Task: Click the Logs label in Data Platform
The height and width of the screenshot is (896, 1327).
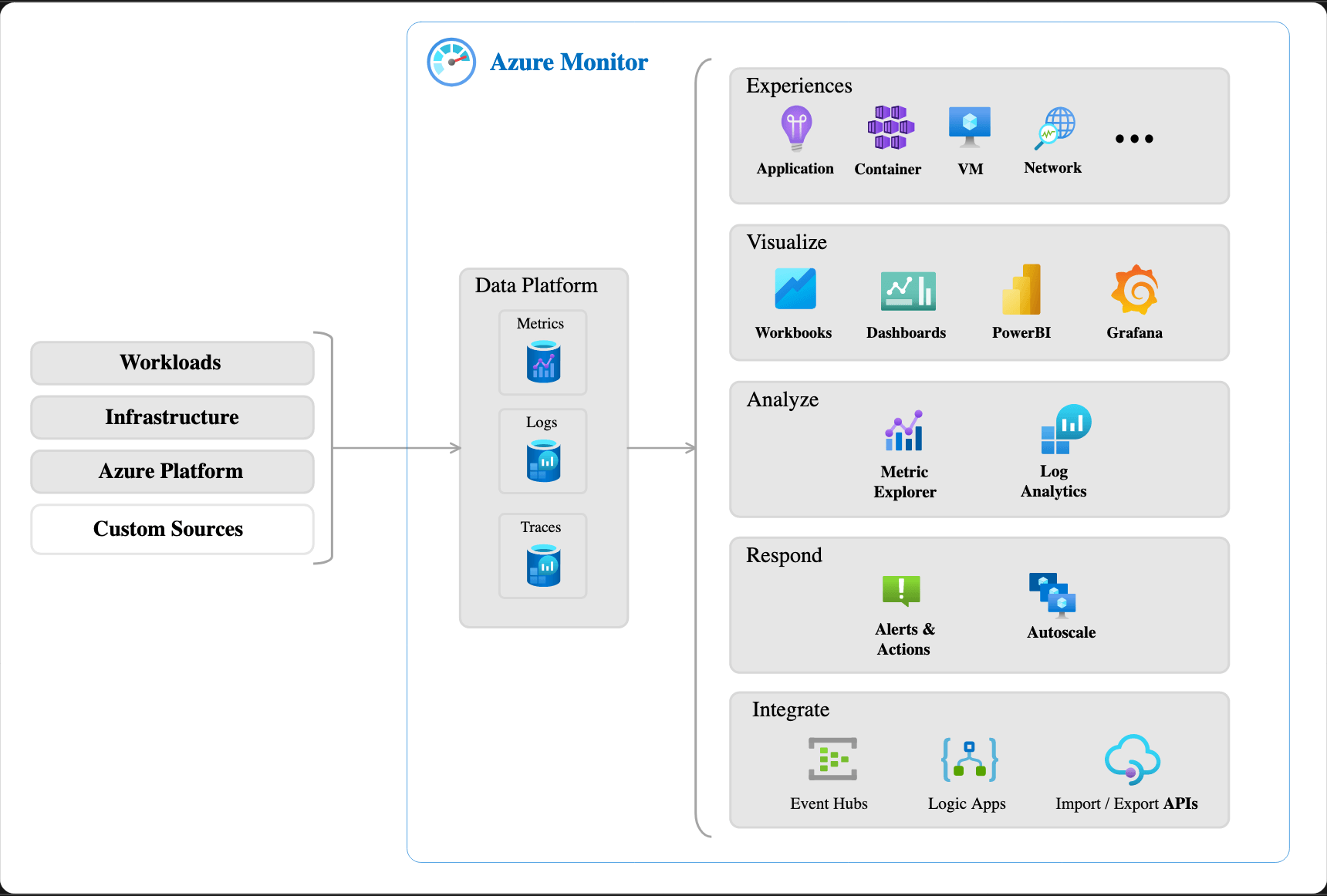Action: (542, 423)
